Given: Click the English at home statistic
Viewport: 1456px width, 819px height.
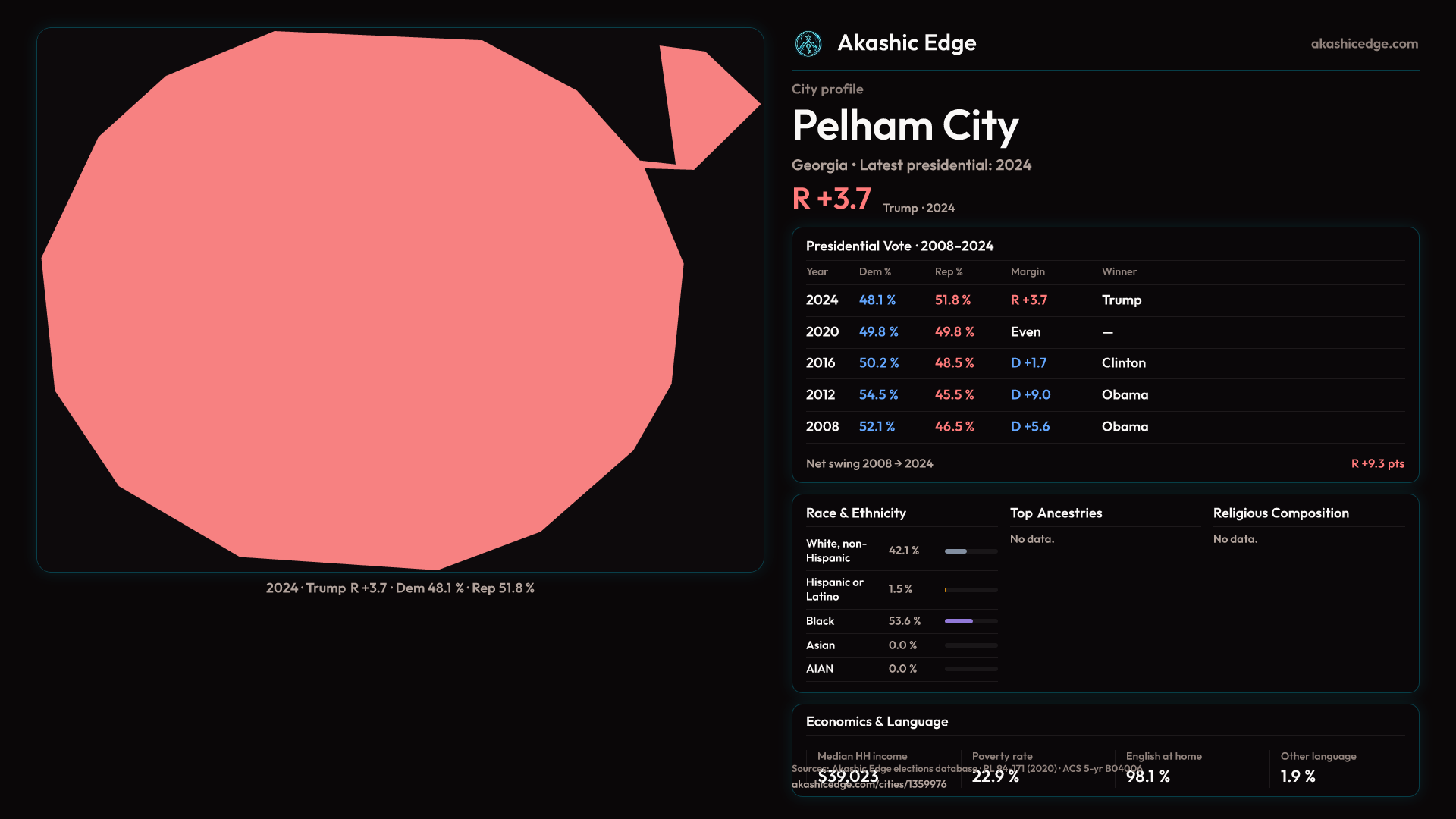Looking at the screenshot, I should point(1148,777).
